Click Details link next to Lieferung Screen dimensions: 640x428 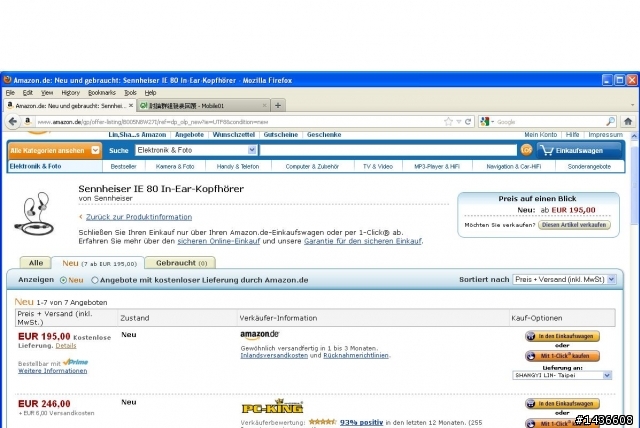tap(66, 346)
